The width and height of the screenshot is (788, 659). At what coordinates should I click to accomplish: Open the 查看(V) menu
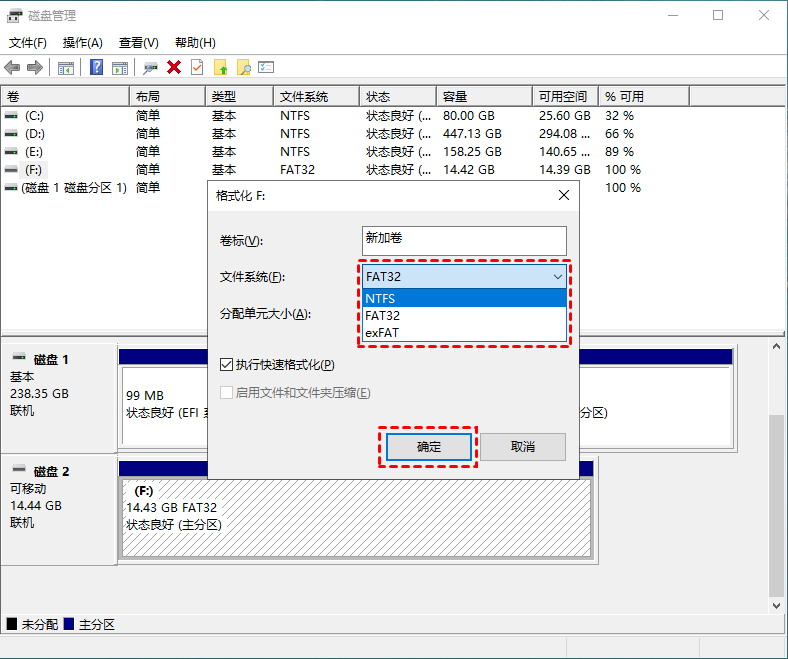point(138,43)
